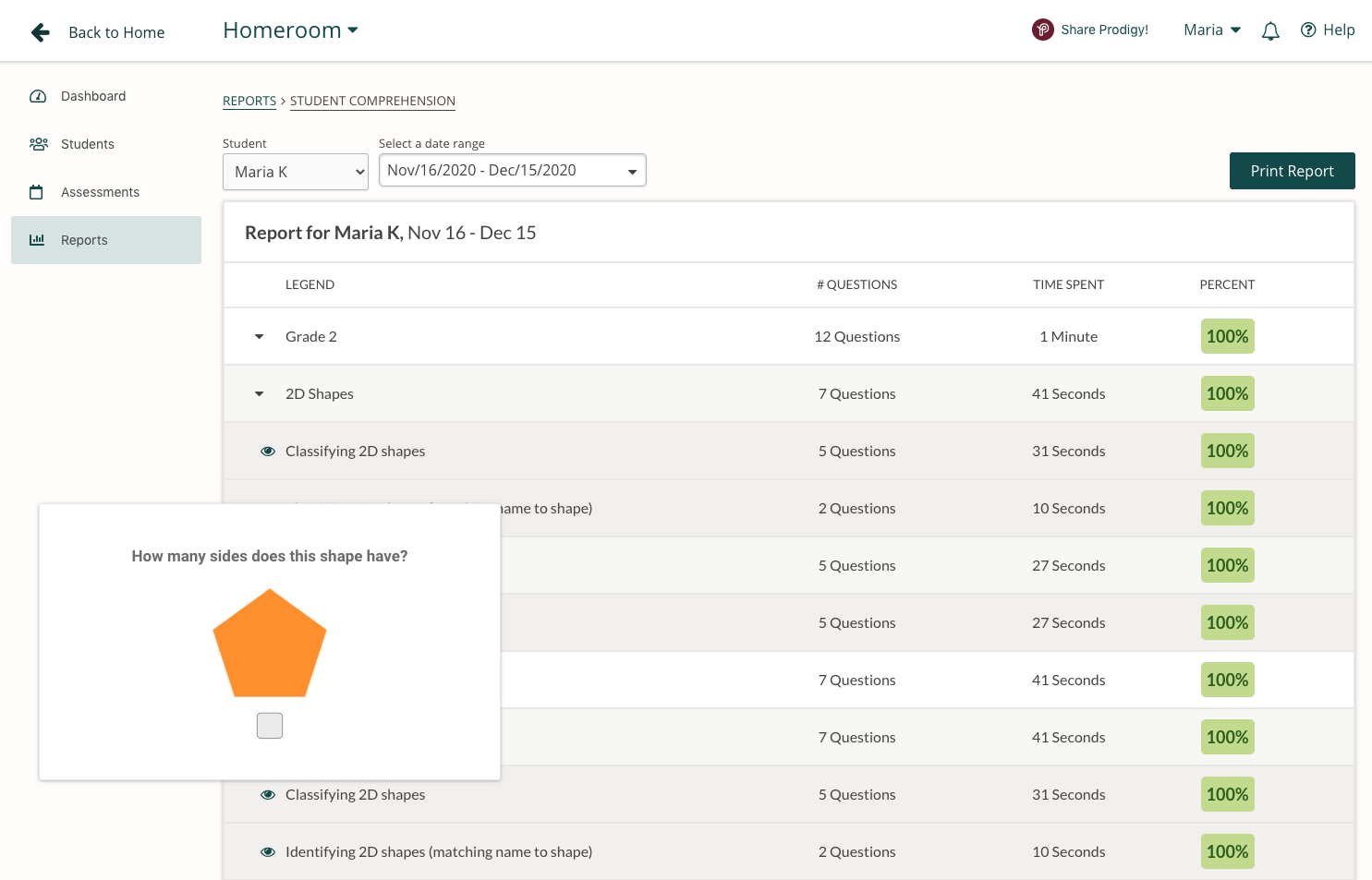Open the Maria account menu
The width and height of the screenshot is (1372, 880).
click(1211, 30)
